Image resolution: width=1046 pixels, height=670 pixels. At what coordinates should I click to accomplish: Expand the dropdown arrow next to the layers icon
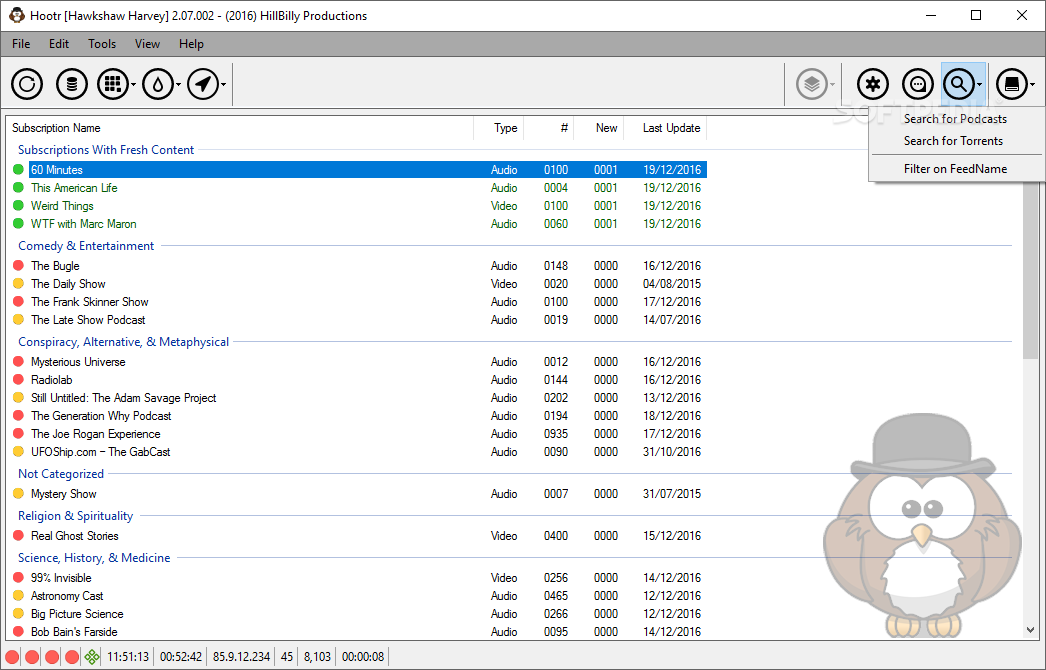pos(833,85)
